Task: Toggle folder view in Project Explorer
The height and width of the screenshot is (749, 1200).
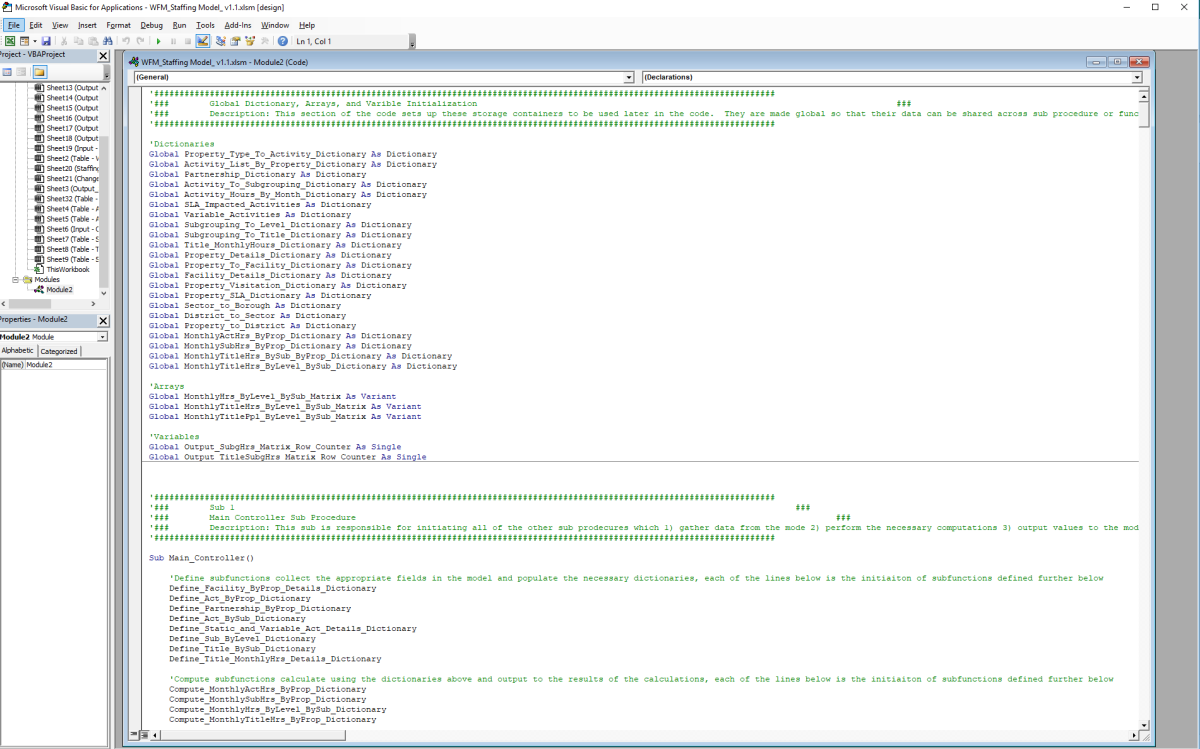Action: (x=38, y=71)
